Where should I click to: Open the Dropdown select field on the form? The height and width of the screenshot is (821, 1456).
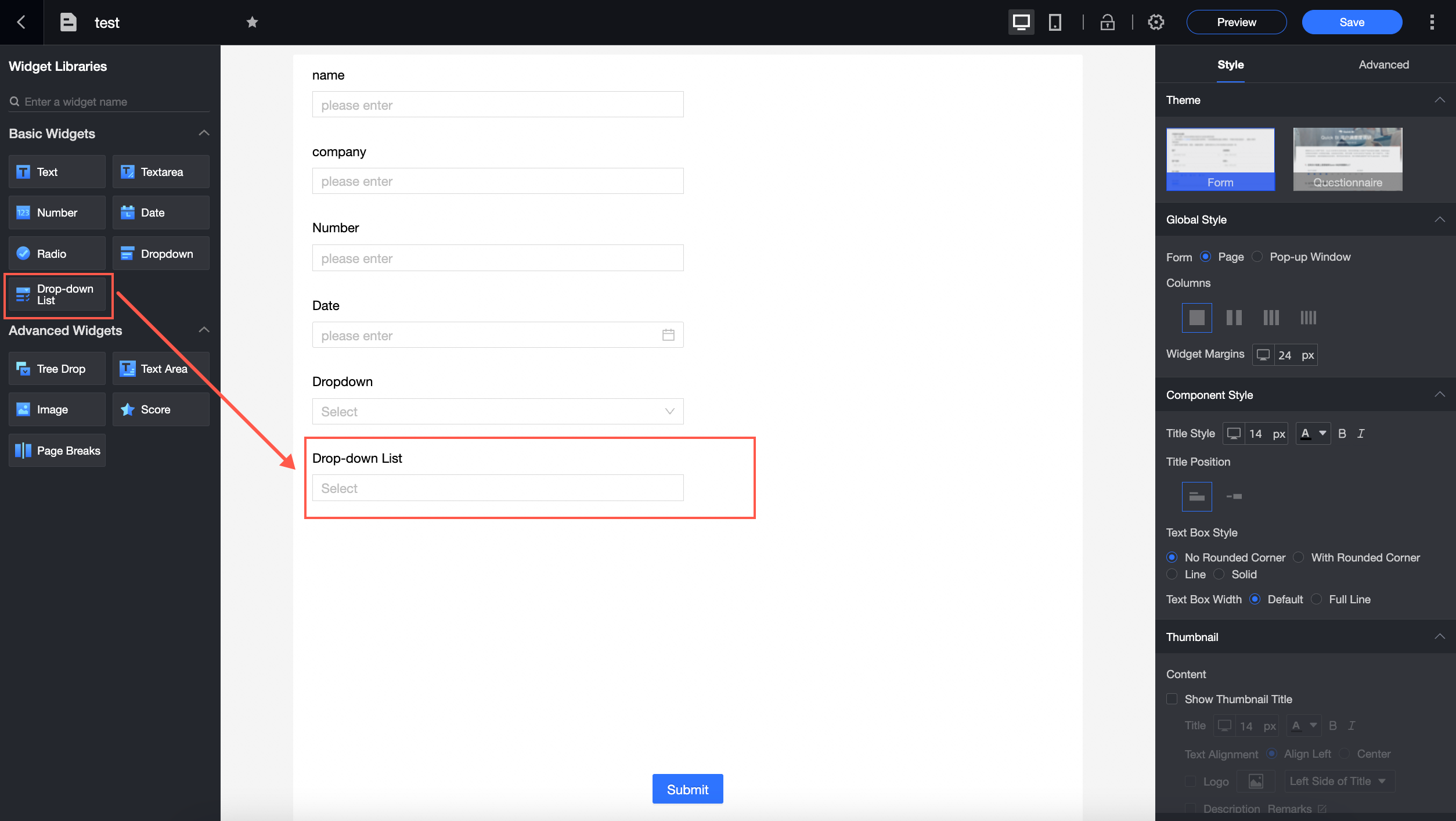coord(497,411)
